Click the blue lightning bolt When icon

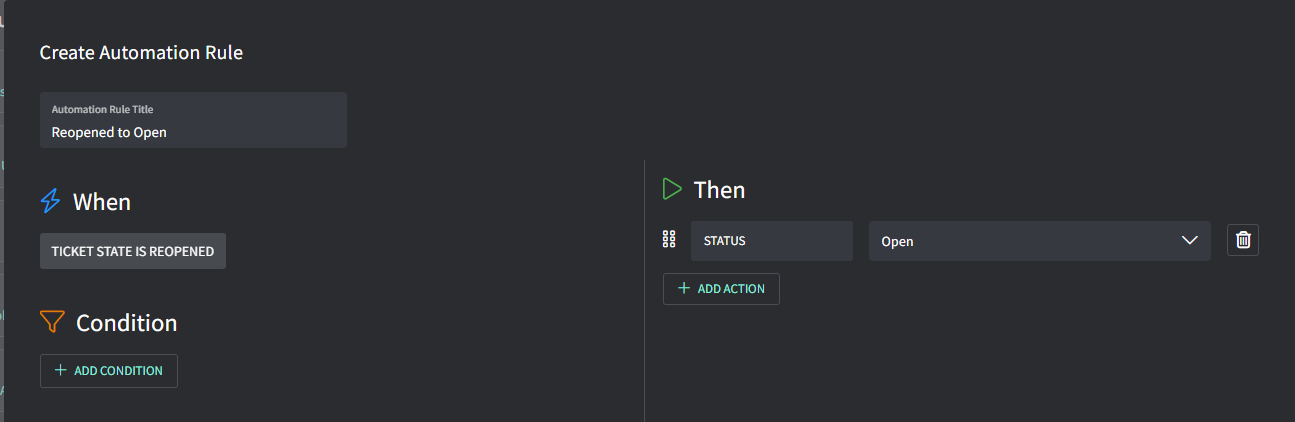pyautogui.click(x=50, y=201)
